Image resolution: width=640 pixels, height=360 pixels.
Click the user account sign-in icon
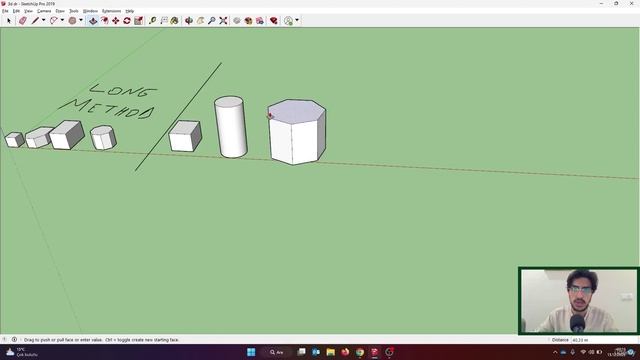[288, 20]
